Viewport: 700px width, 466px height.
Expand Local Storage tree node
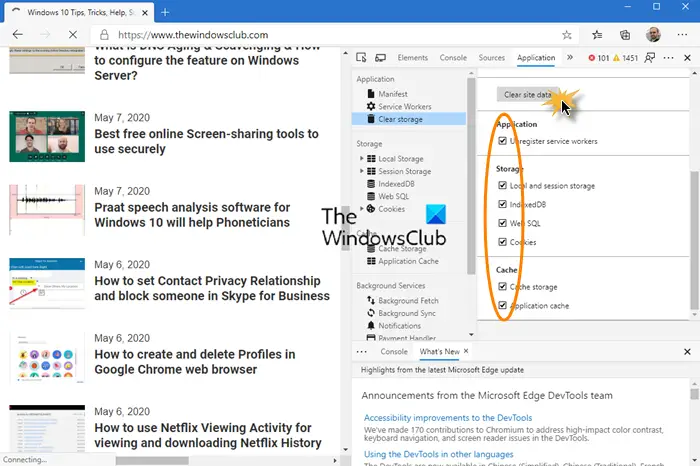pyautogui.click(x=361, y=158)
